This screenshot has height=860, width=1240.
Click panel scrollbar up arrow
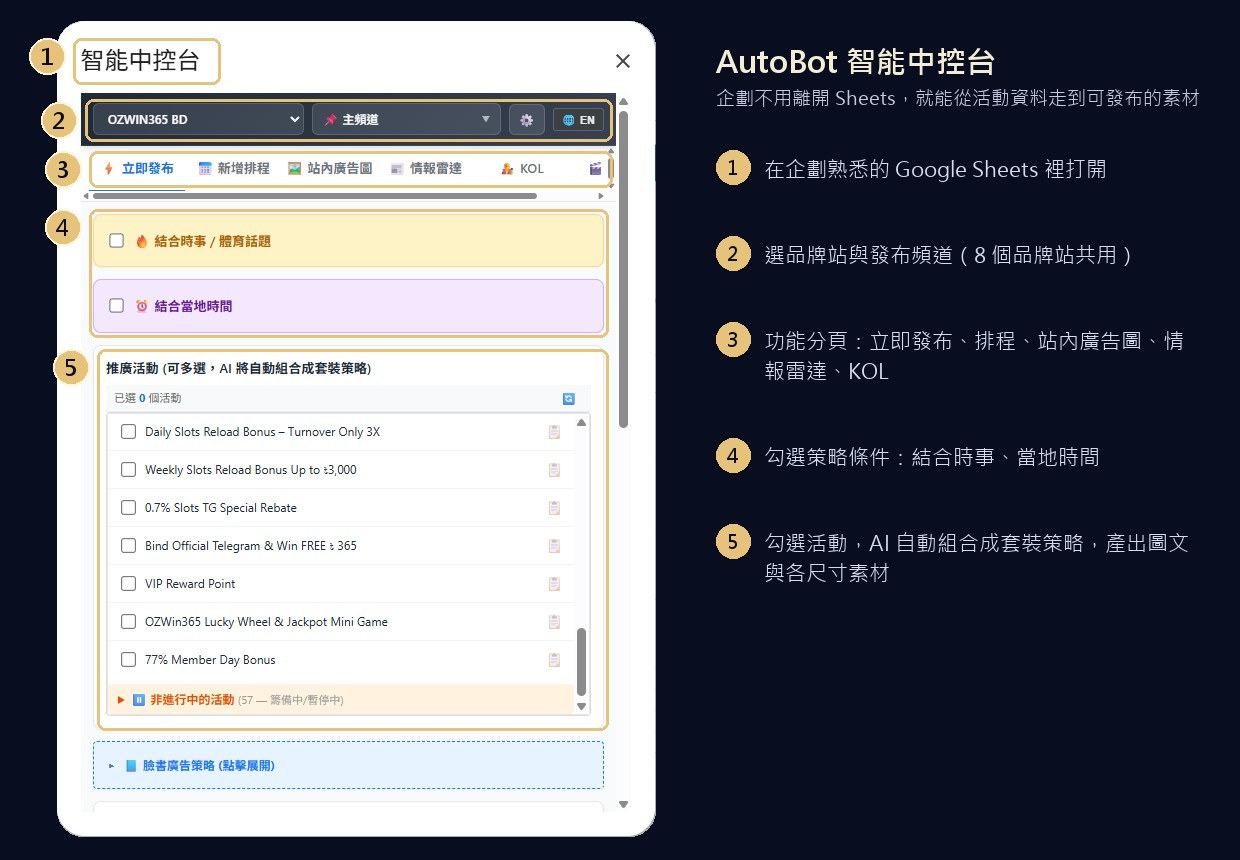pyautogui.click(x=623, y=100)
